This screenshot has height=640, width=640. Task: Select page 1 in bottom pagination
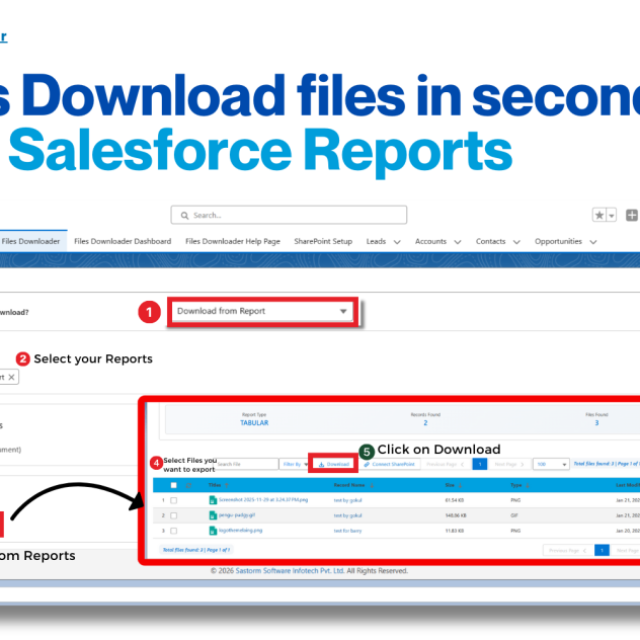pyautogui.click(x=602, y=550)
